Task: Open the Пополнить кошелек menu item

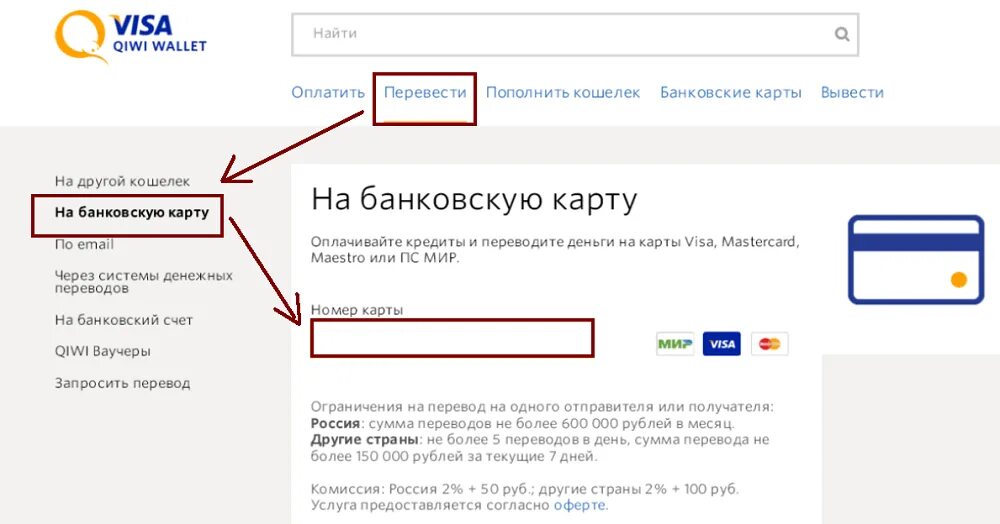Action: (x=562, y=93)
